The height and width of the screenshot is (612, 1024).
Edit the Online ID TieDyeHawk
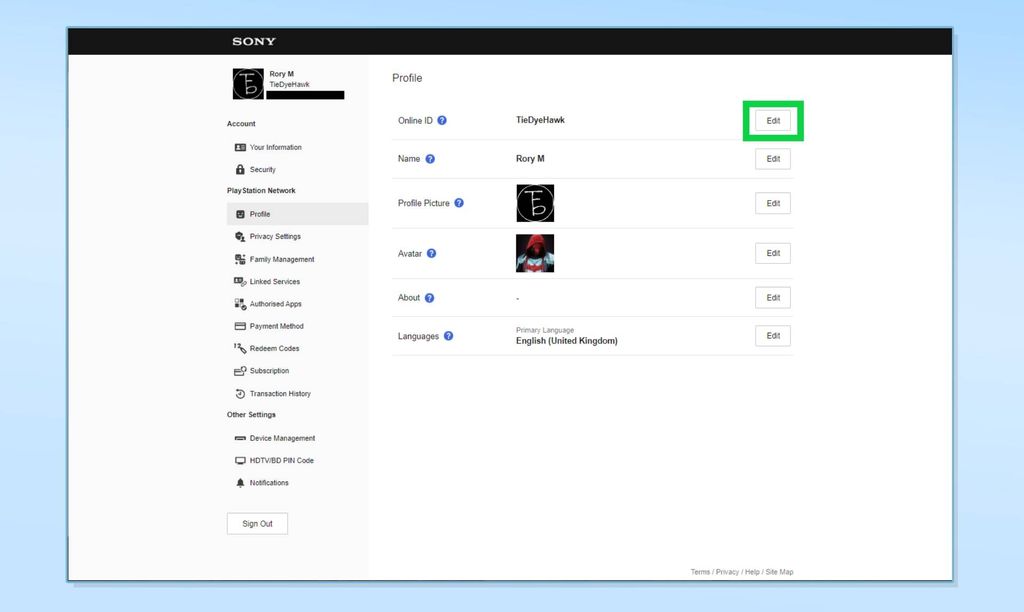click(x=773, y=121)
